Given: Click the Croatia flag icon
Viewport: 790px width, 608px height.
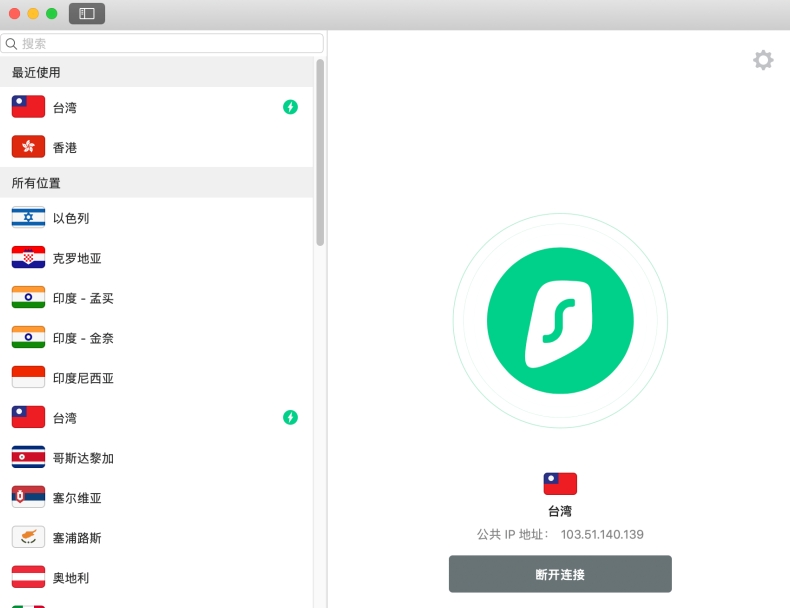Looking at the screenshot, I should 28,257.
